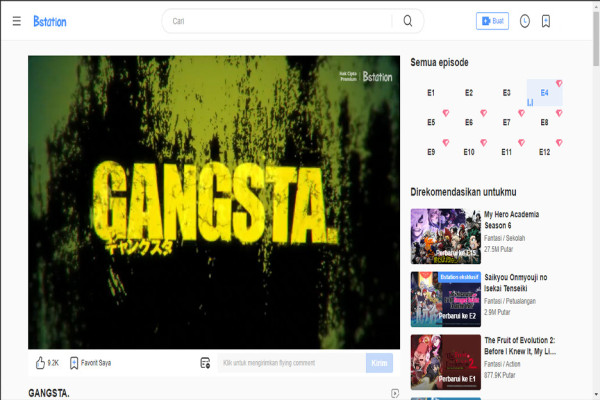600x400 pixels.
Task: Select episode E10
Action: point(469,152)
